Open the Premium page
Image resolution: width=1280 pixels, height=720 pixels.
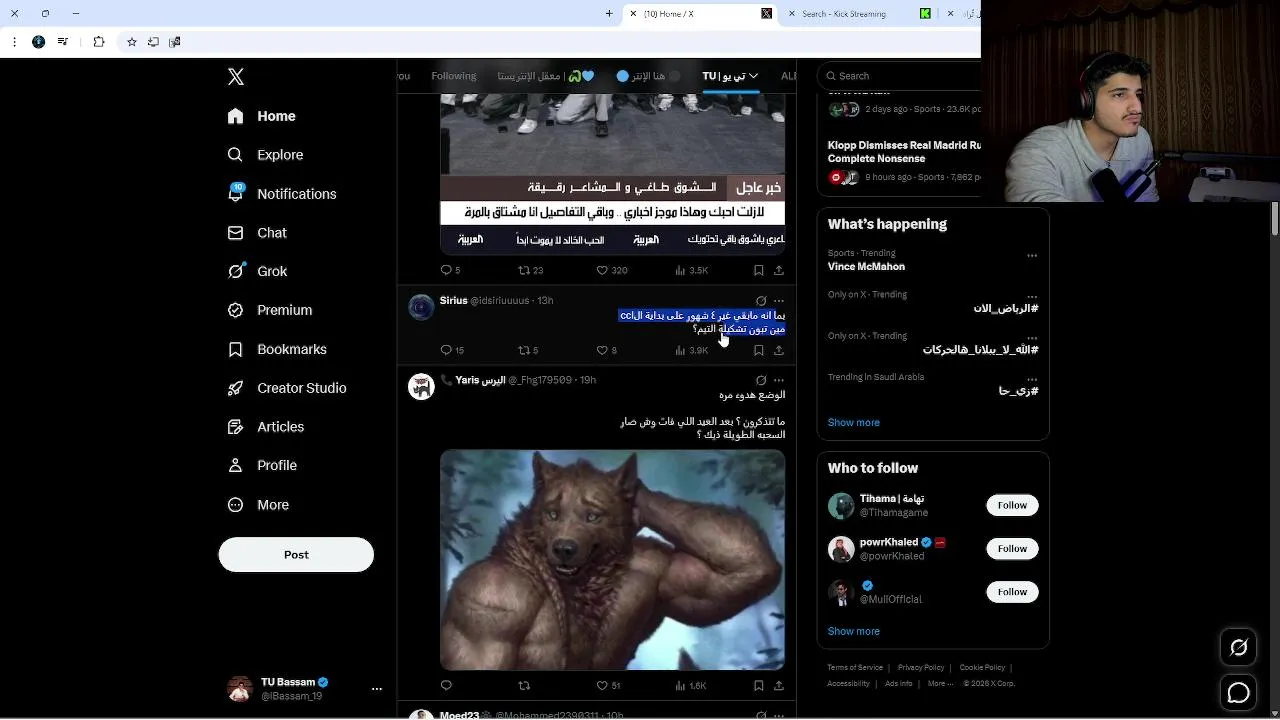(x=271, y=310)
